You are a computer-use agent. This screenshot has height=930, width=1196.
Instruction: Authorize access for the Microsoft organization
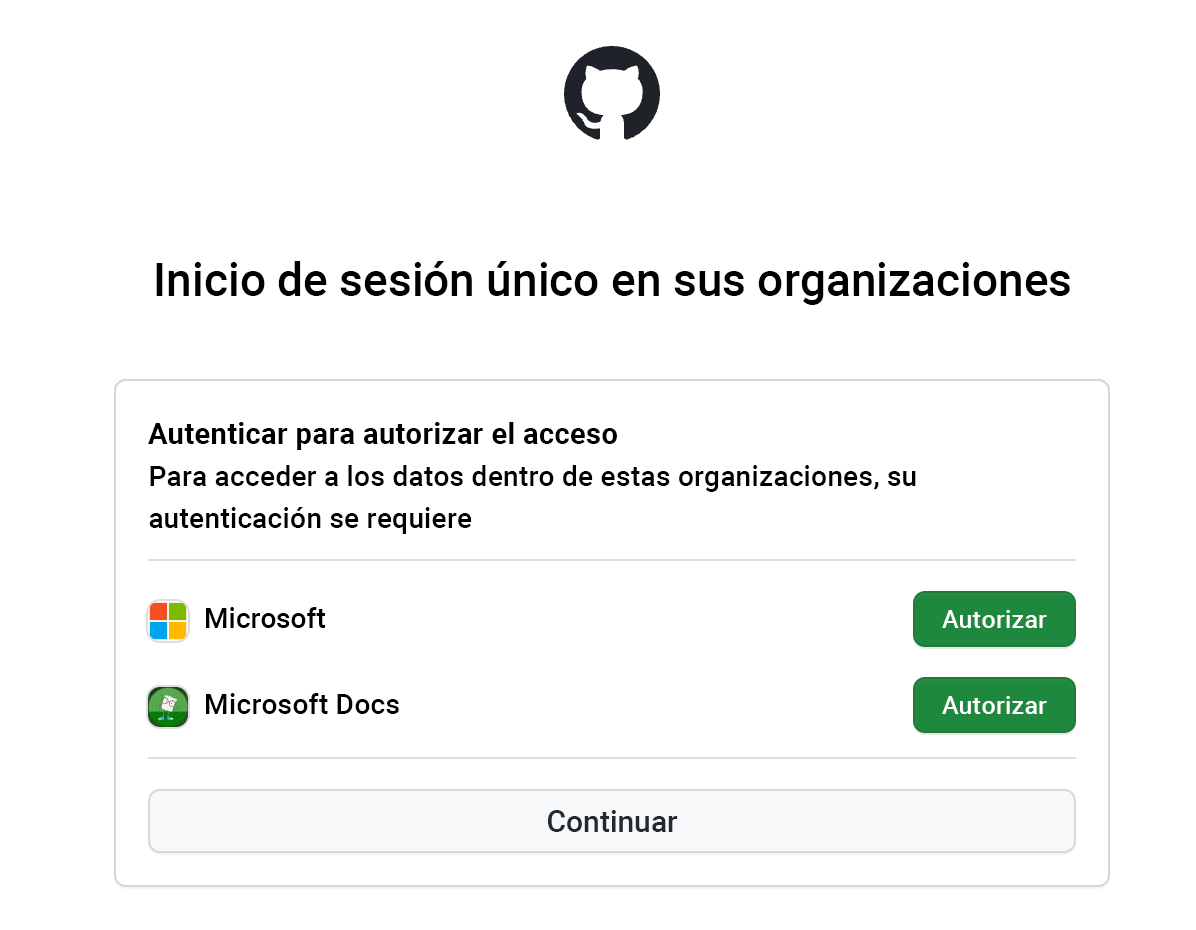(x=994, y=618)
